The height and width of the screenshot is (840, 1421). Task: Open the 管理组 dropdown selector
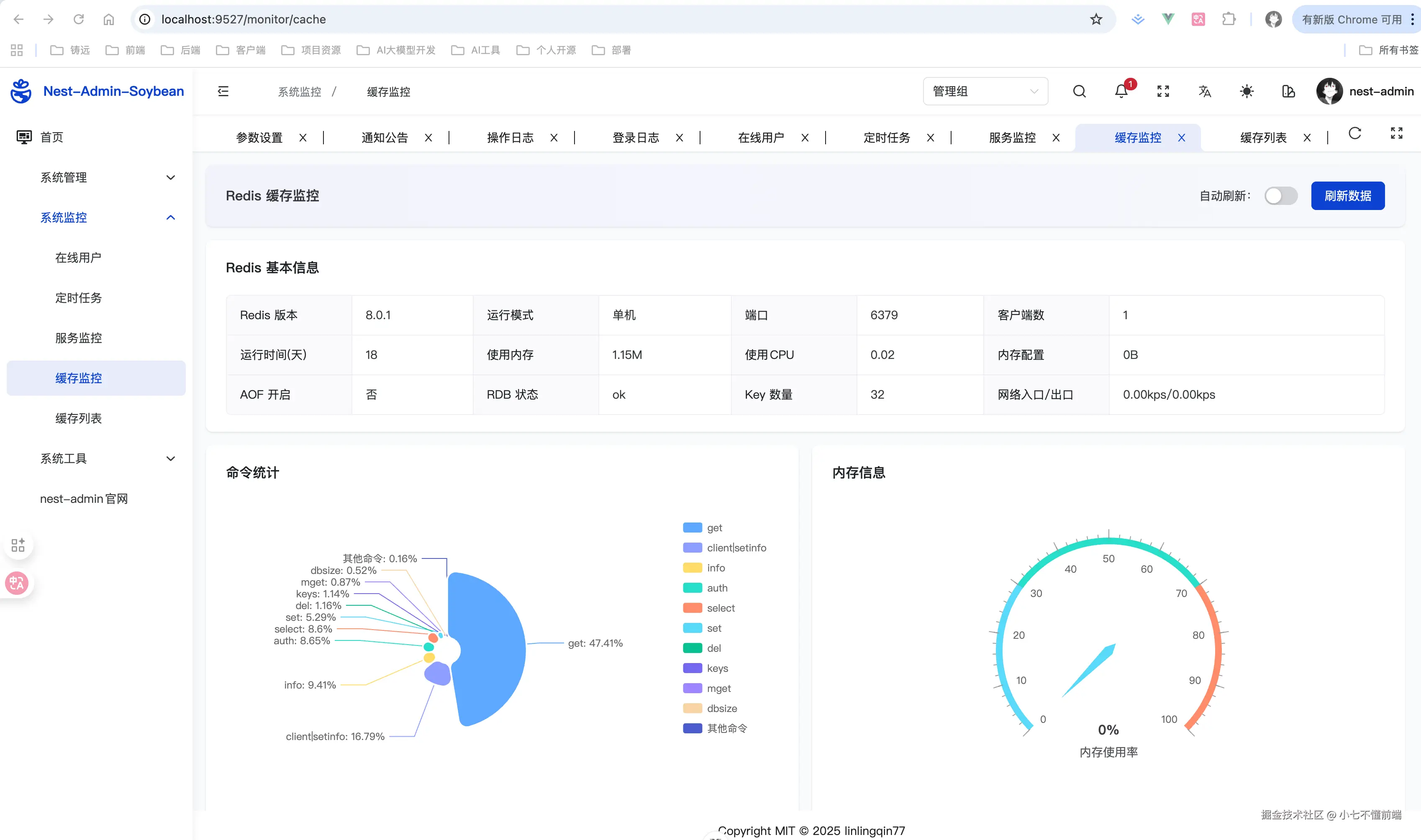(x=985, y=91)
